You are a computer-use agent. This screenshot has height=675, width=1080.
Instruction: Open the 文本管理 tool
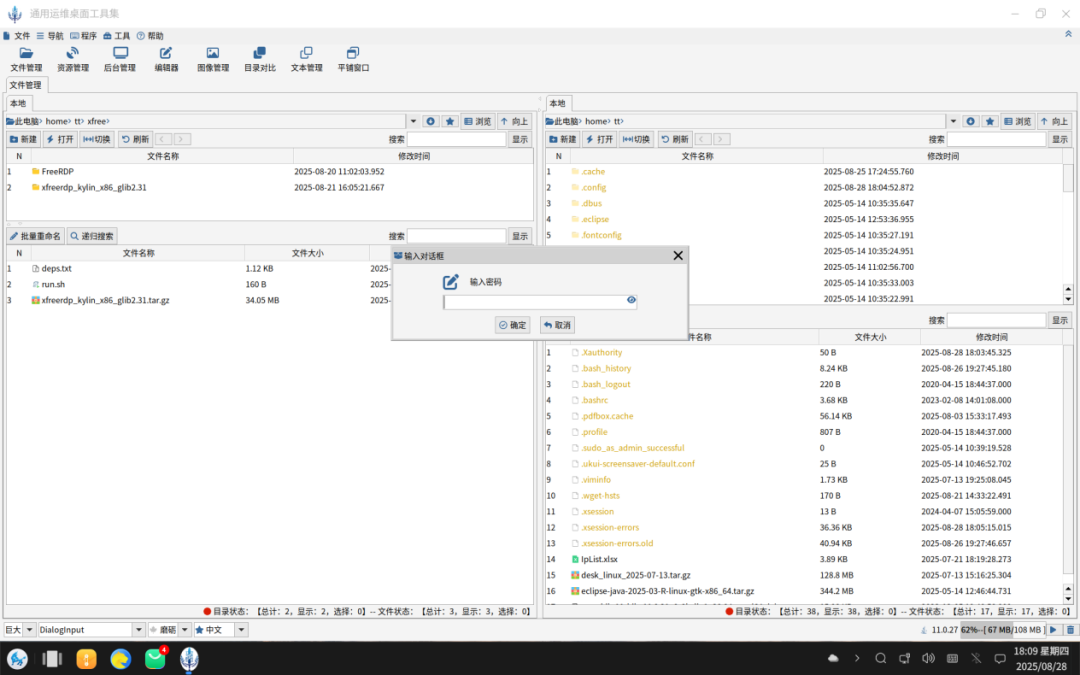[x=307, y=60]
